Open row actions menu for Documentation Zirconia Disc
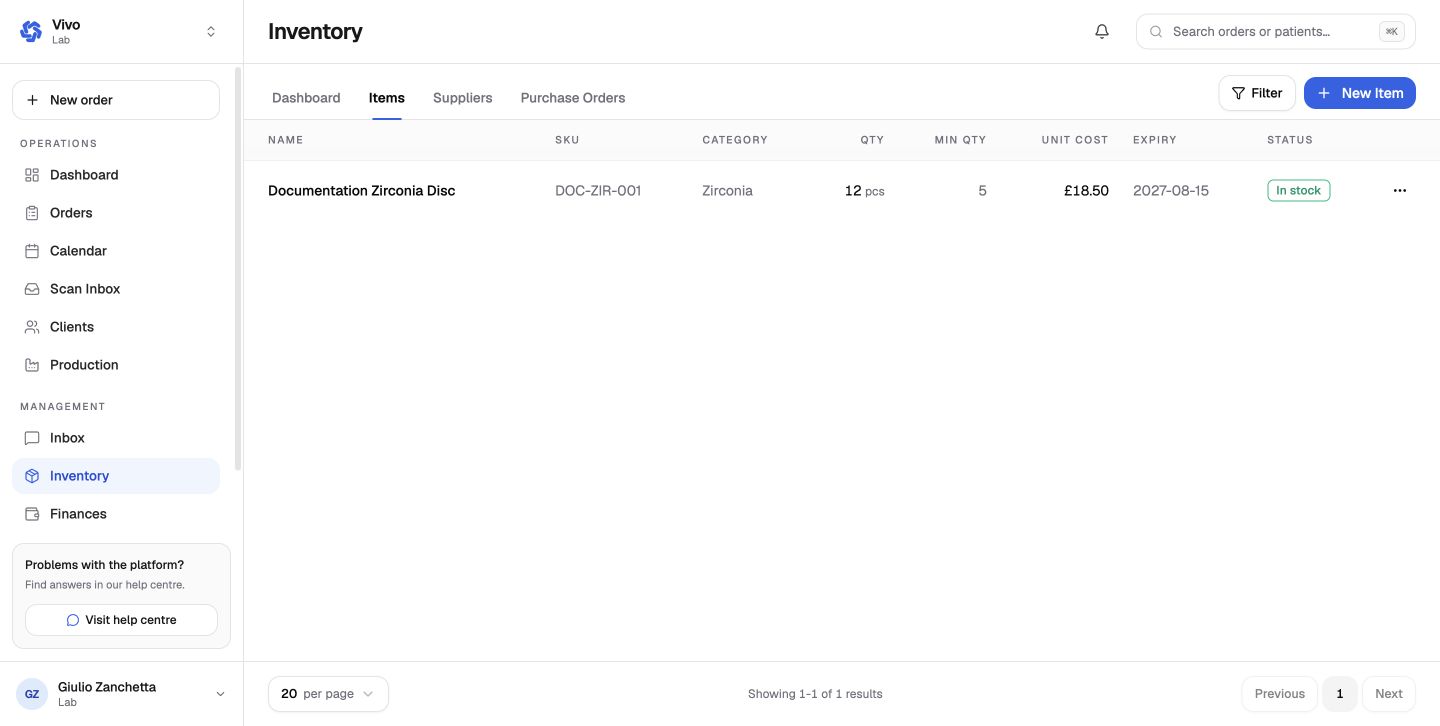 click(1399, 191)
